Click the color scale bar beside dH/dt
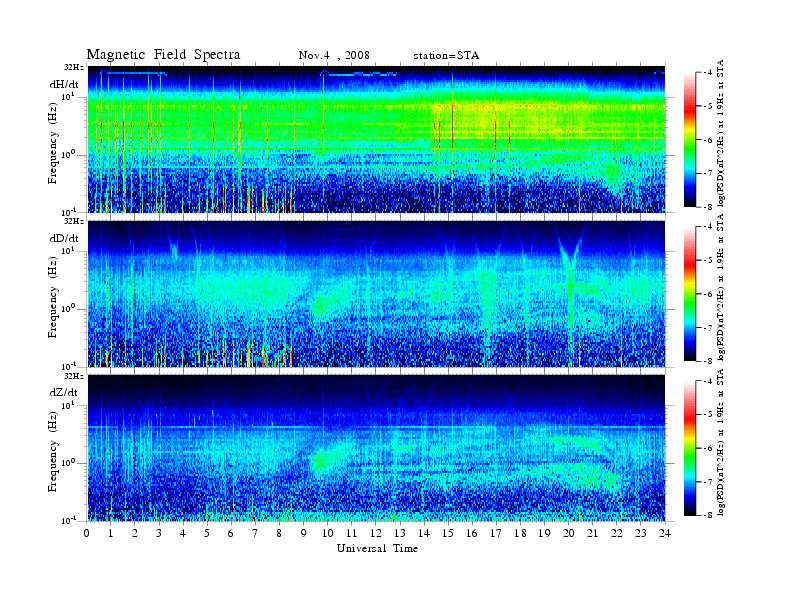This screenshot has width=792, height=612. click(x=690, y=140)
